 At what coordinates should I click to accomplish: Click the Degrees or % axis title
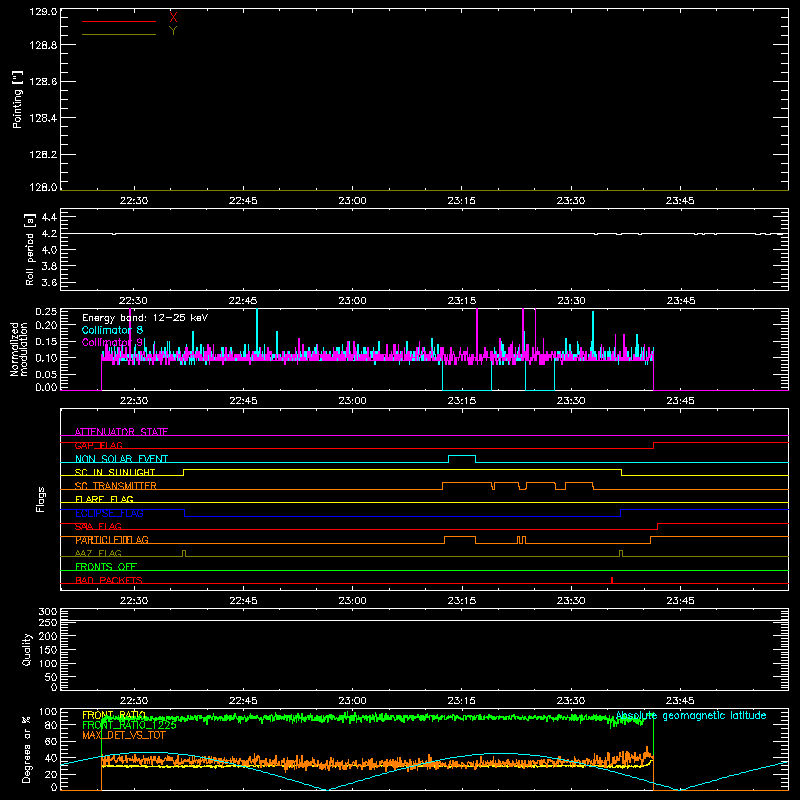pyautogui.click(x=27, y=749)
